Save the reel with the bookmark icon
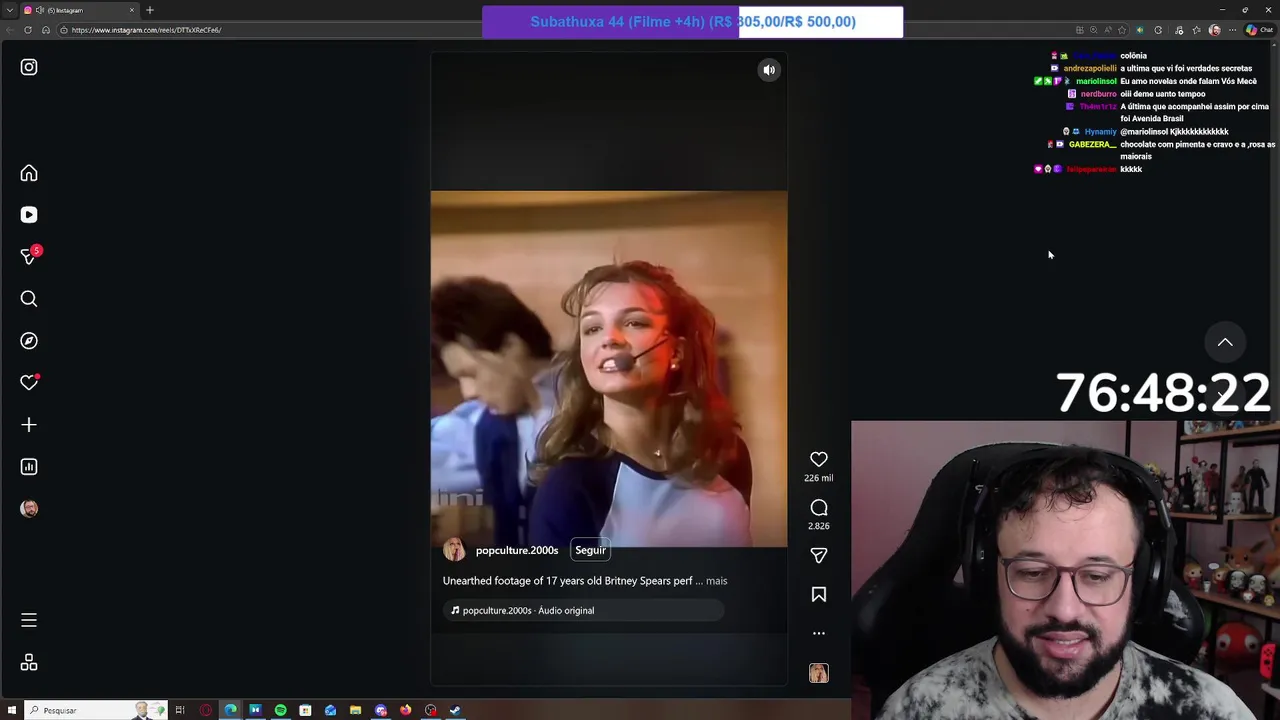The height and width of the screenshot is (720, 1280). 819,595
